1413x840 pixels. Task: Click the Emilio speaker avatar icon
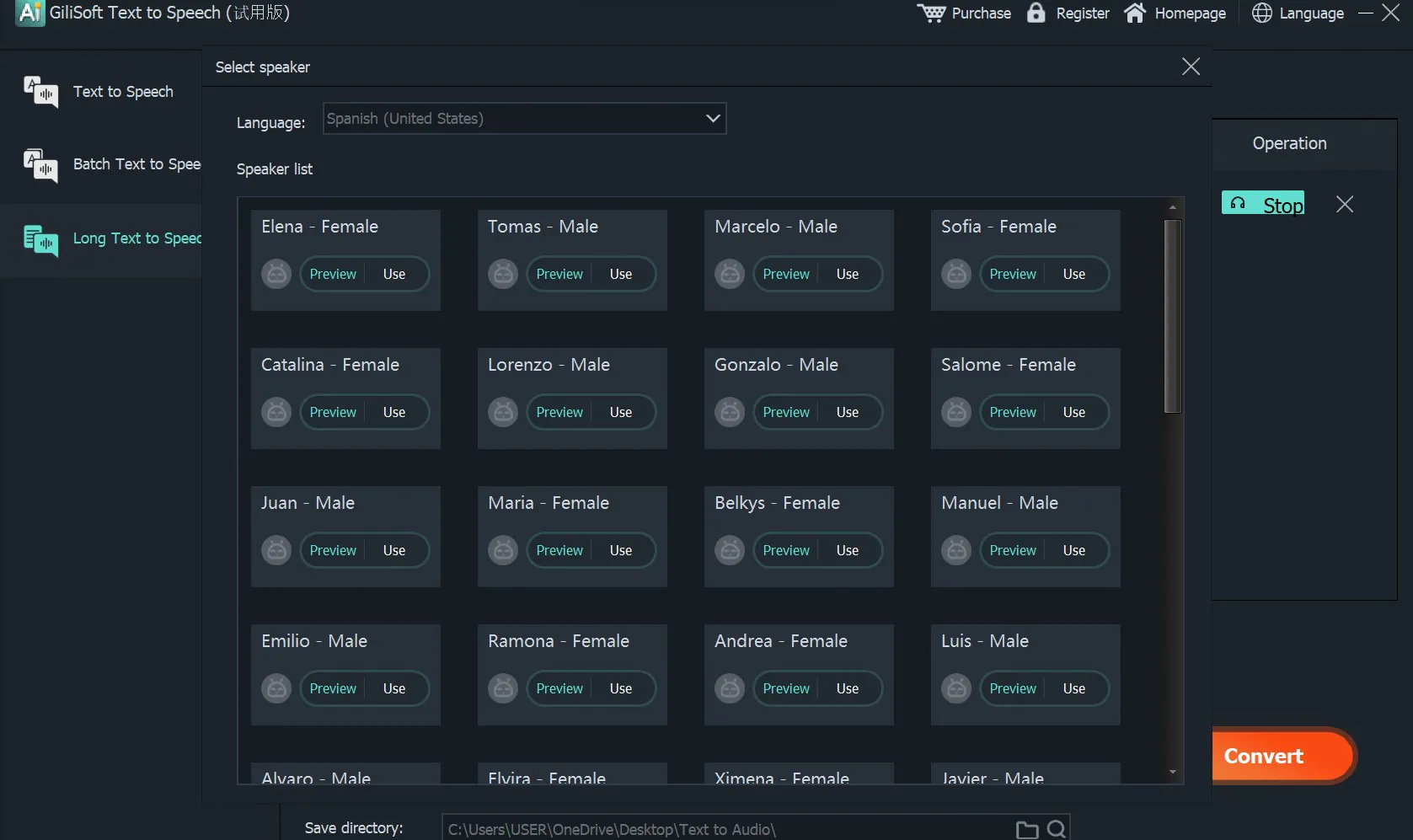click(x=276, y=688)
